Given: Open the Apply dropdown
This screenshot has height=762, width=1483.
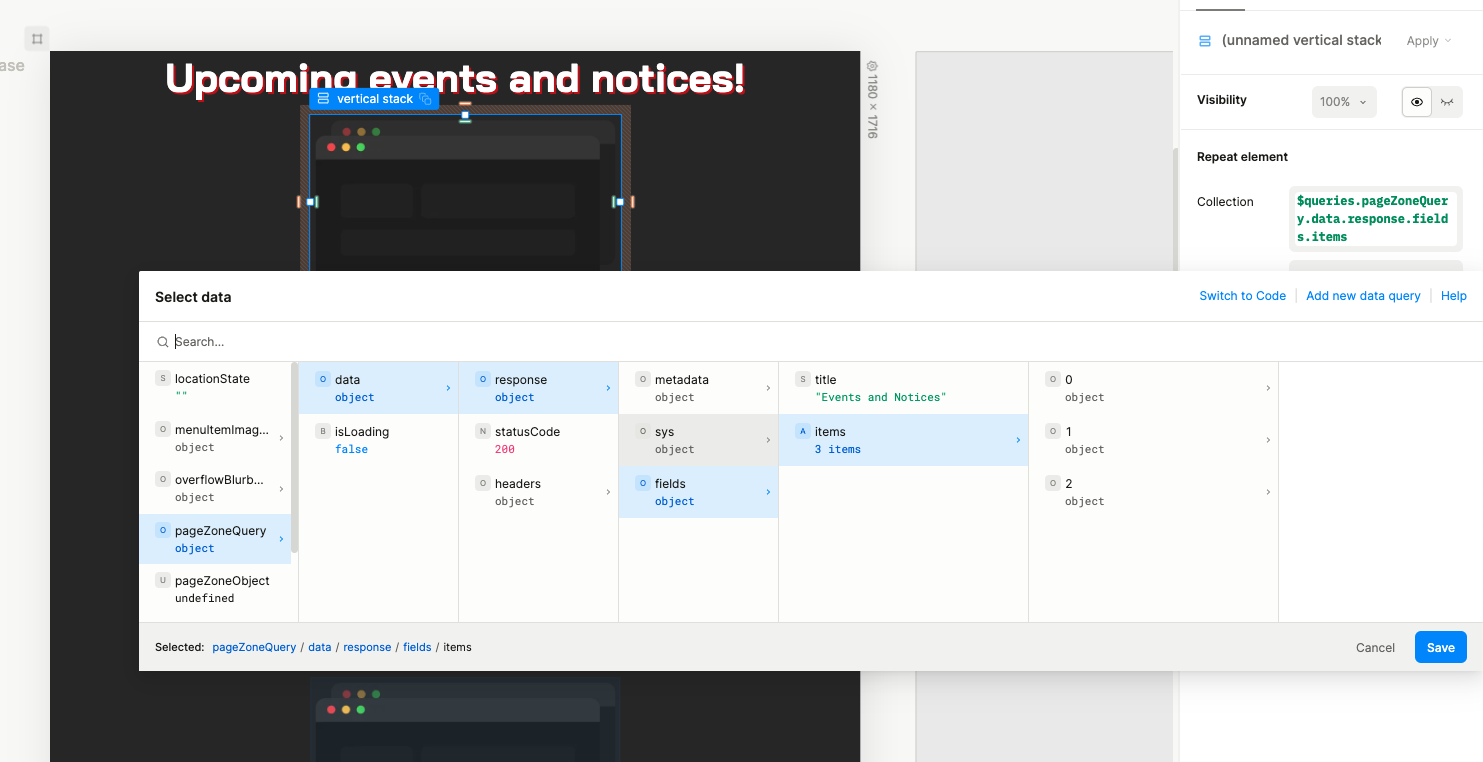Looking at the screenshot, I should pyautogui.click(x=1428, y=41).
